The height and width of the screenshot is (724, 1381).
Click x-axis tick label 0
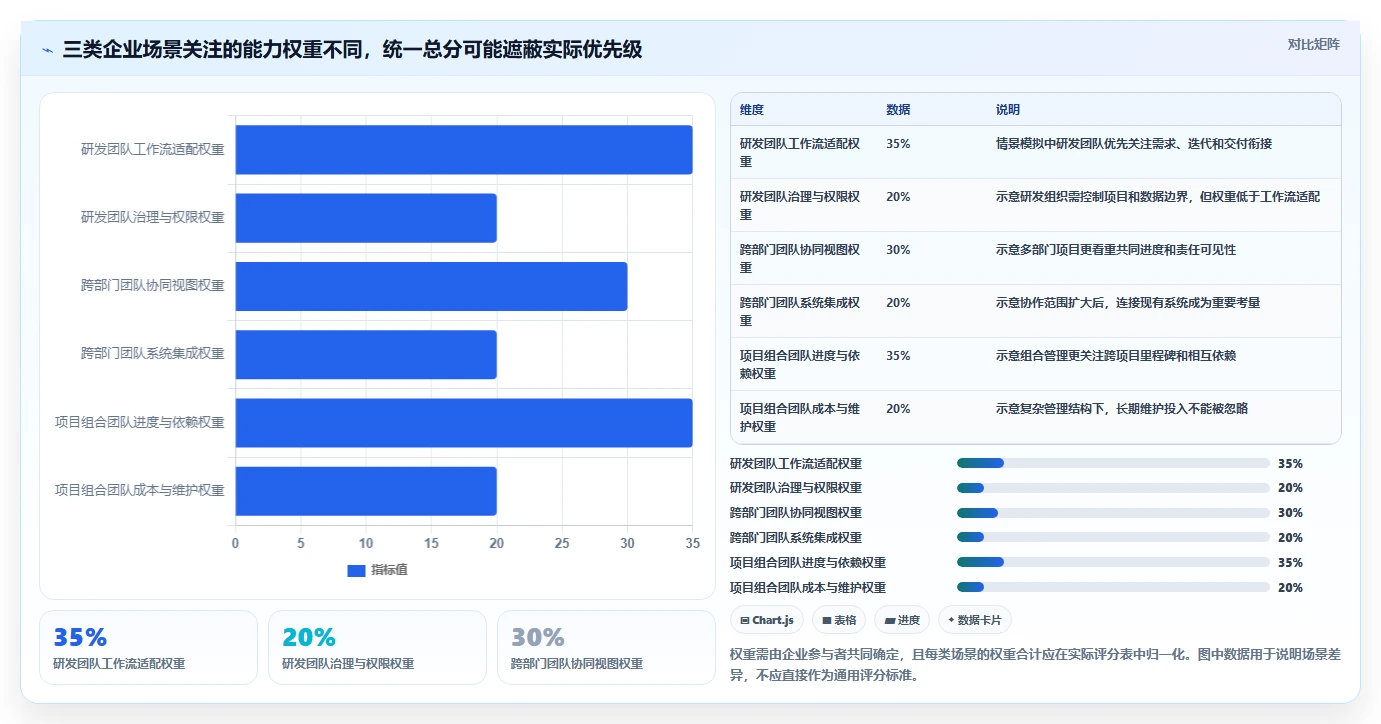pos(236,543)
